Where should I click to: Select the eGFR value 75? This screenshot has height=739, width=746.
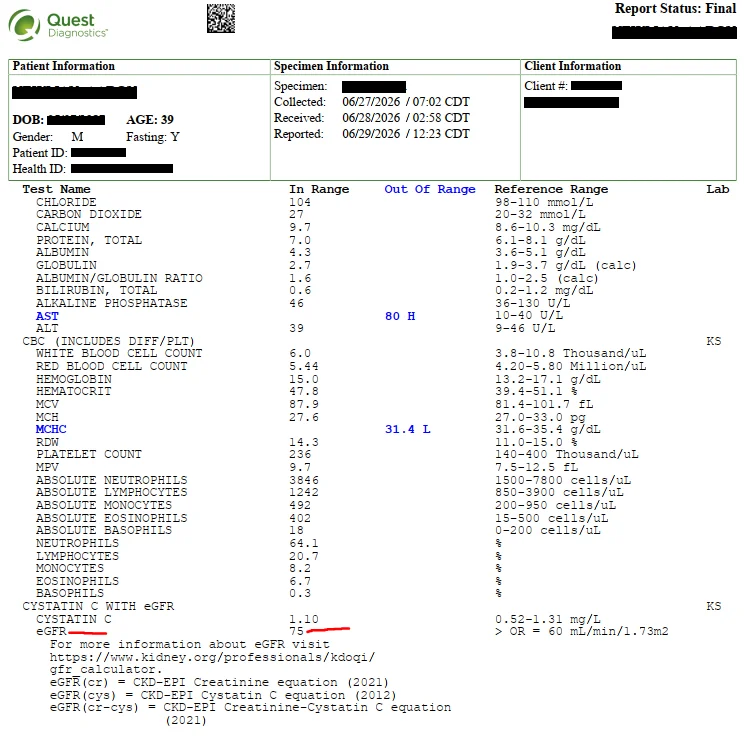296,631
